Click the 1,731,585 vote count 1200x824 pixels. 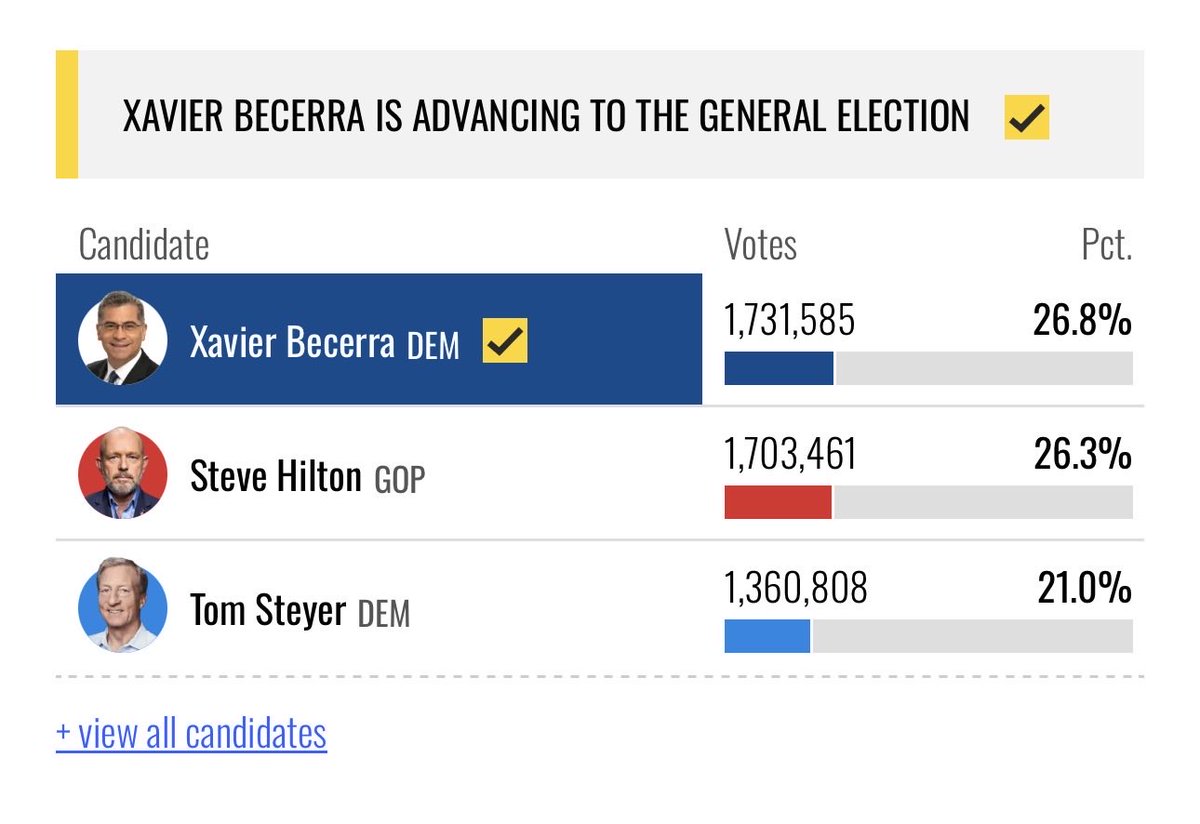click(790, 321)
